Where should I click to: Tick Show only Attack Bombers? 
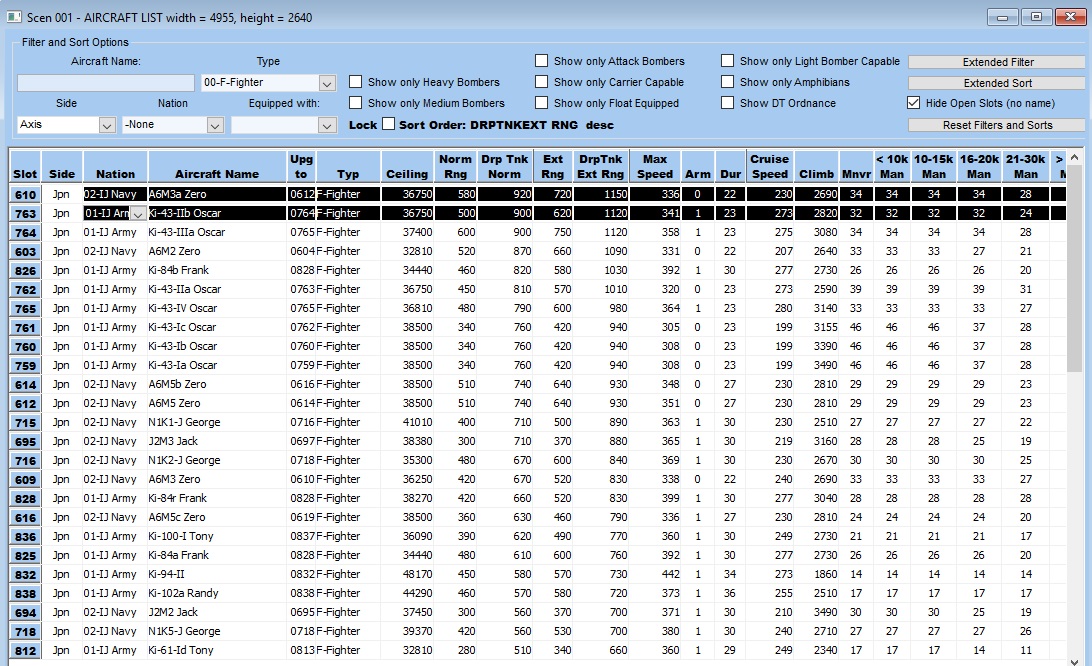[541, 61]
